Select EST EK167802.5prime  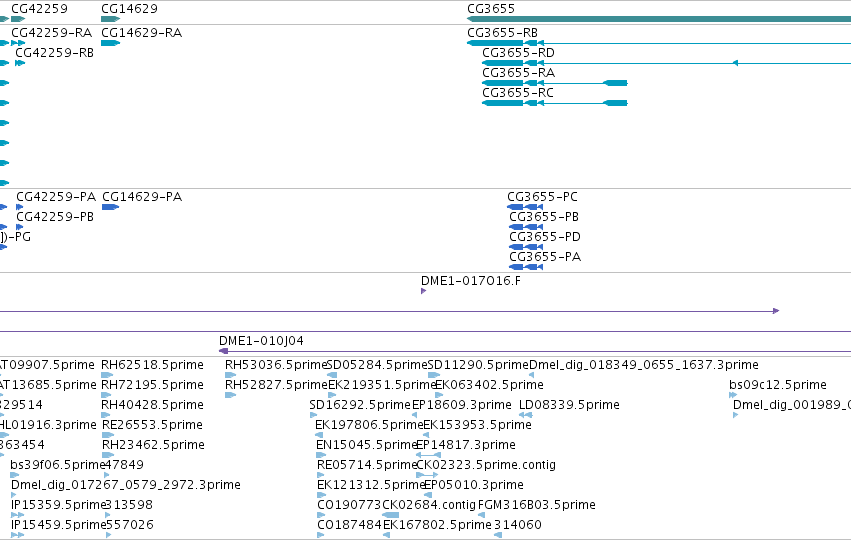pos(437,525)
